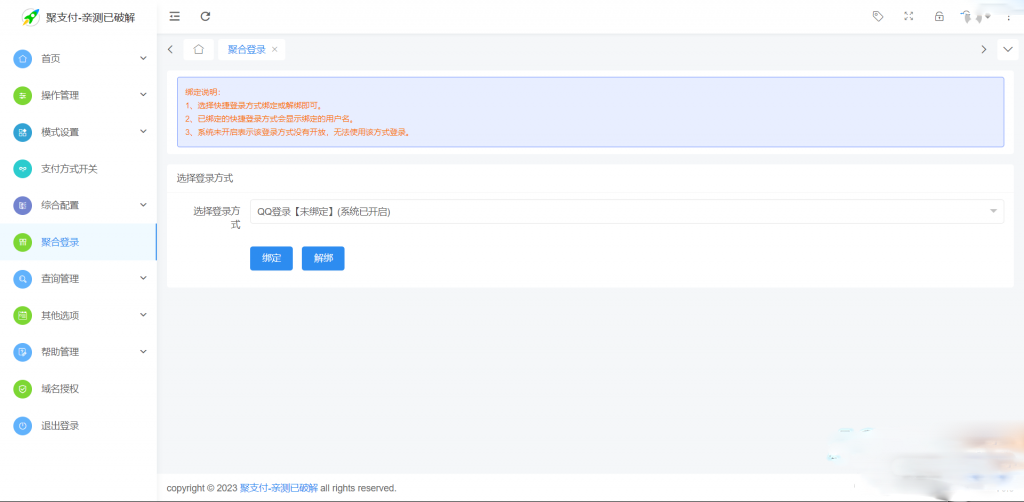Collapse the sidebar with the menu fold icon

175,16
